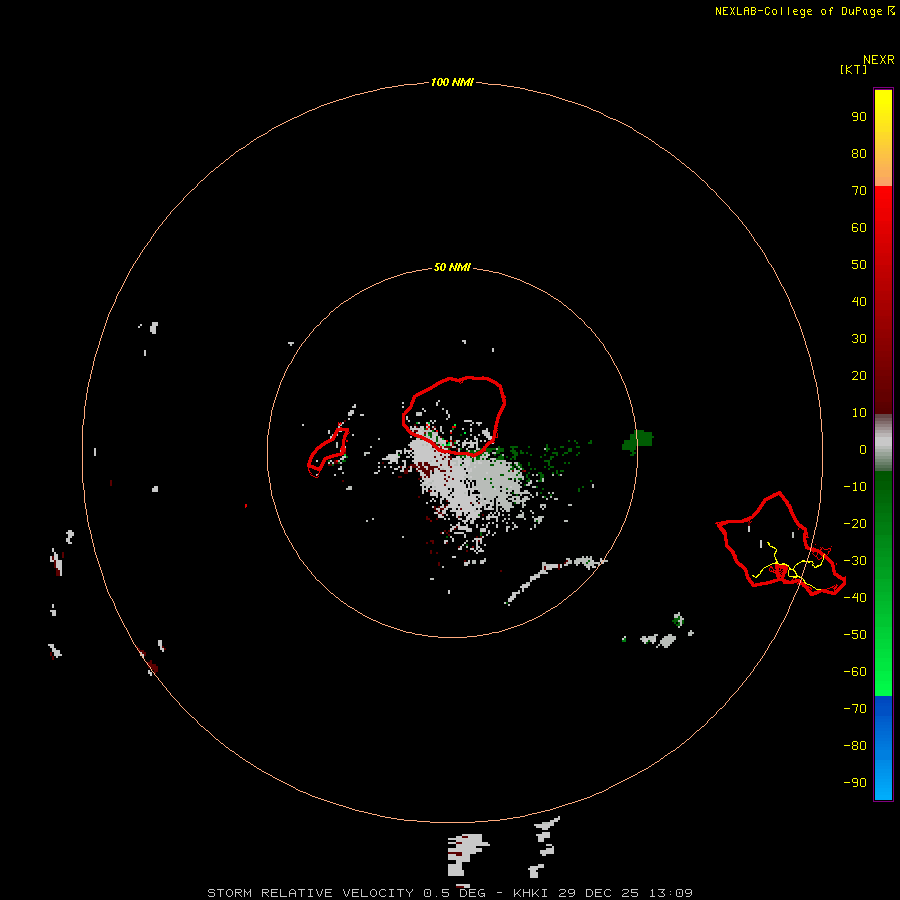This screenshot has width=900, height=900.
Task: Click the NEXR label above the color scale
Action: click(879, 60)
